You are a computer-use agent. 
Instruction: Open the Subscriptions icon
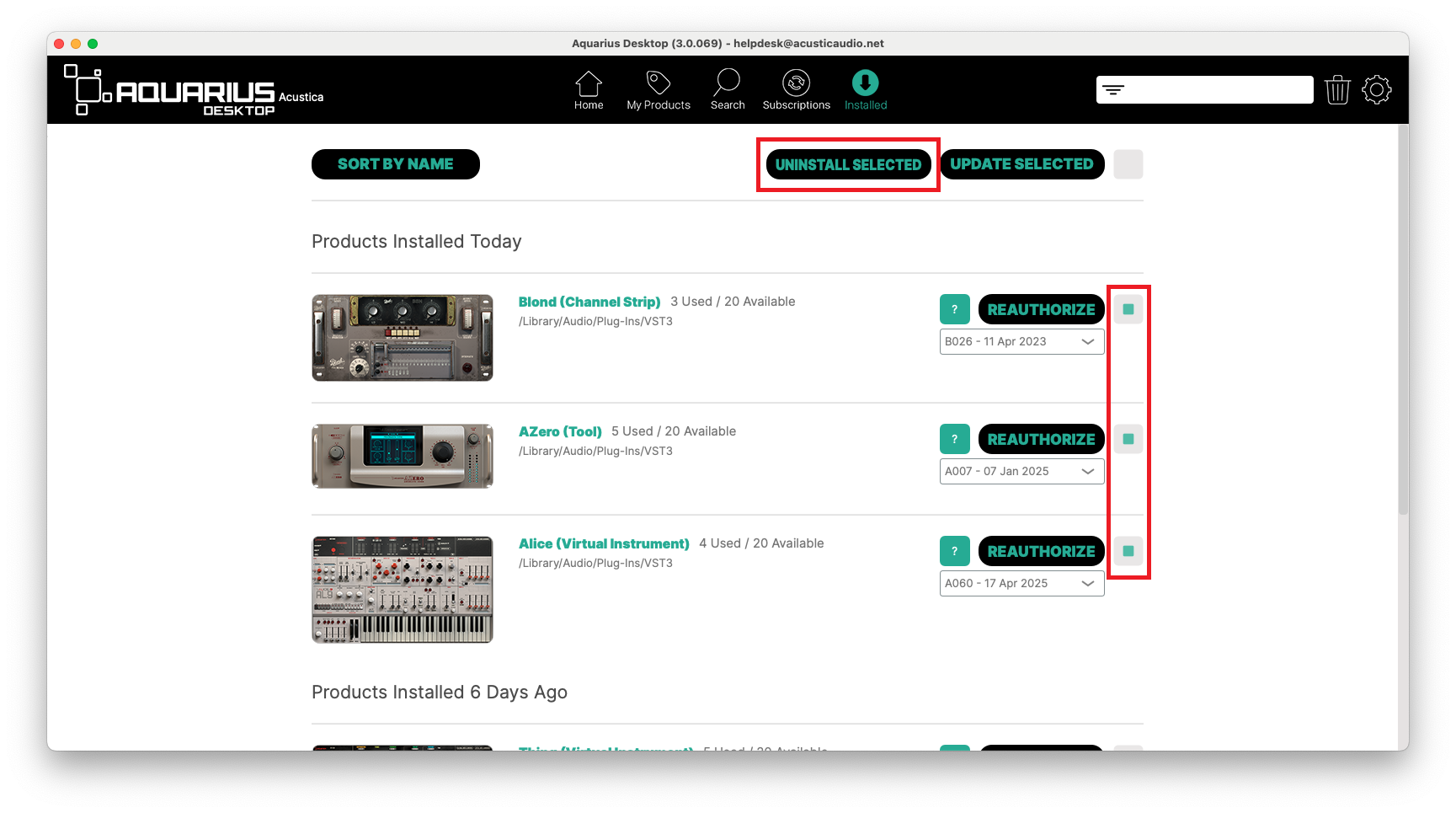pos(796,83)
